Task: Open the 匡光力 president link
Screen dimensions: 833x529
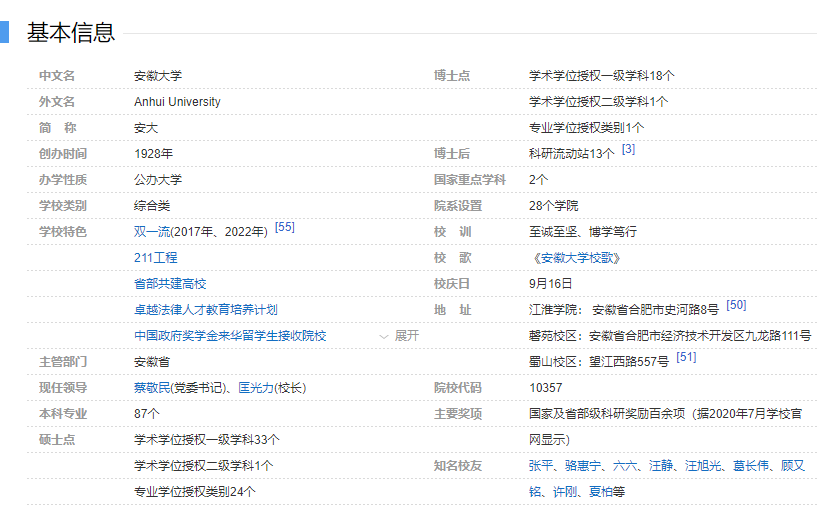Action: click(x=257, y=388)
